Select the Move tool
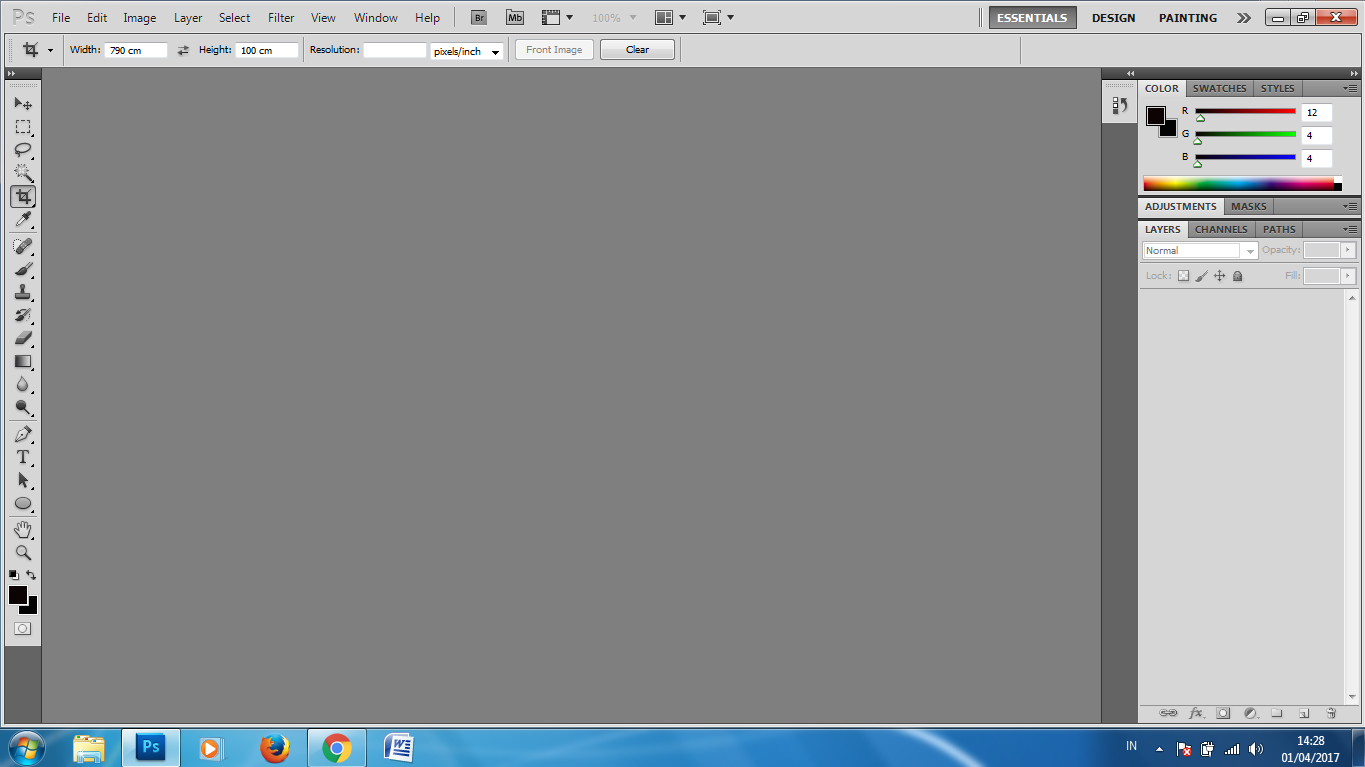The height and width of the screenshot is (767, 1365). [x=23, y=103]
